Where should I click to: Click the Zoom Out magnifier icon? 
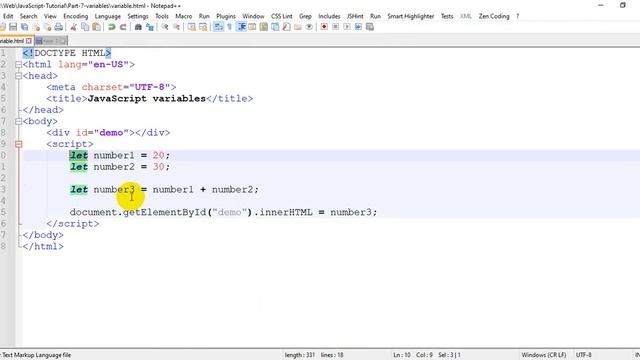click(176, 27)
